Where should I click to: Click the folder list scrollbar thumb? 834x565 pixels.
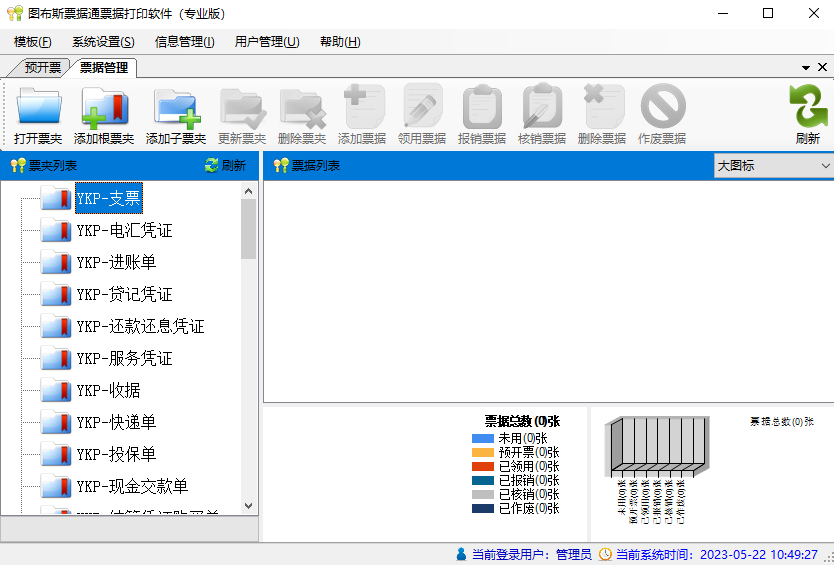tap(248, 229)
